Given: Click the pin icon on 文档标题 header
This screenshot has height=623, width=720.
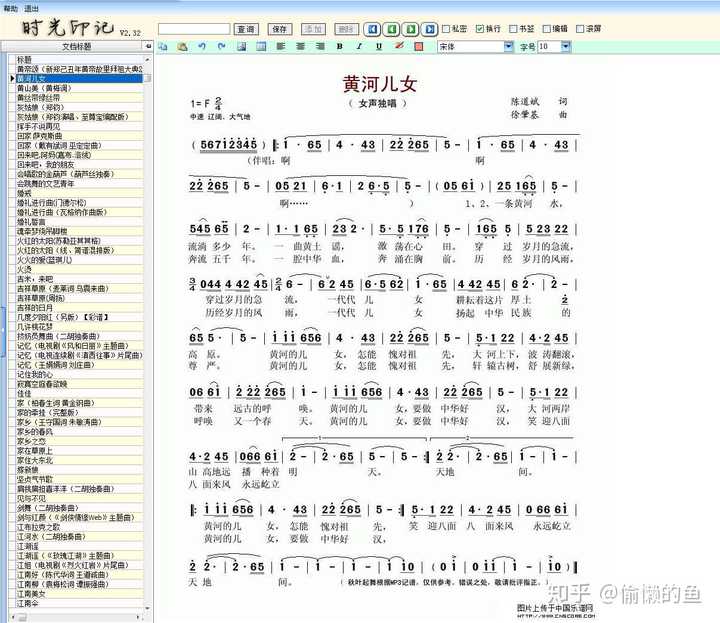Looking at the screenshot, I should [x=148, y=46].
